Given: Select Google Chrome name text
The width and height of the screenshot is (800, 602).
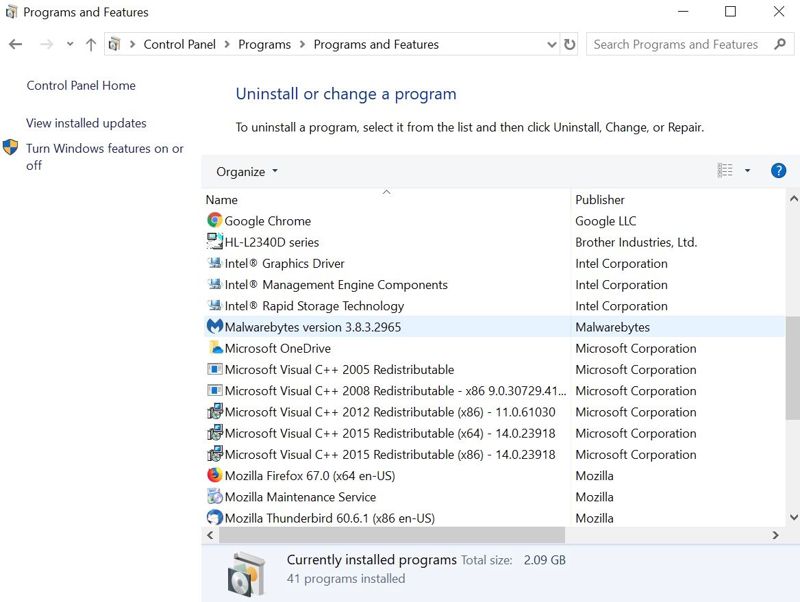Looking at the screenshot, I should pyautogui.click(x=268, y=221).
